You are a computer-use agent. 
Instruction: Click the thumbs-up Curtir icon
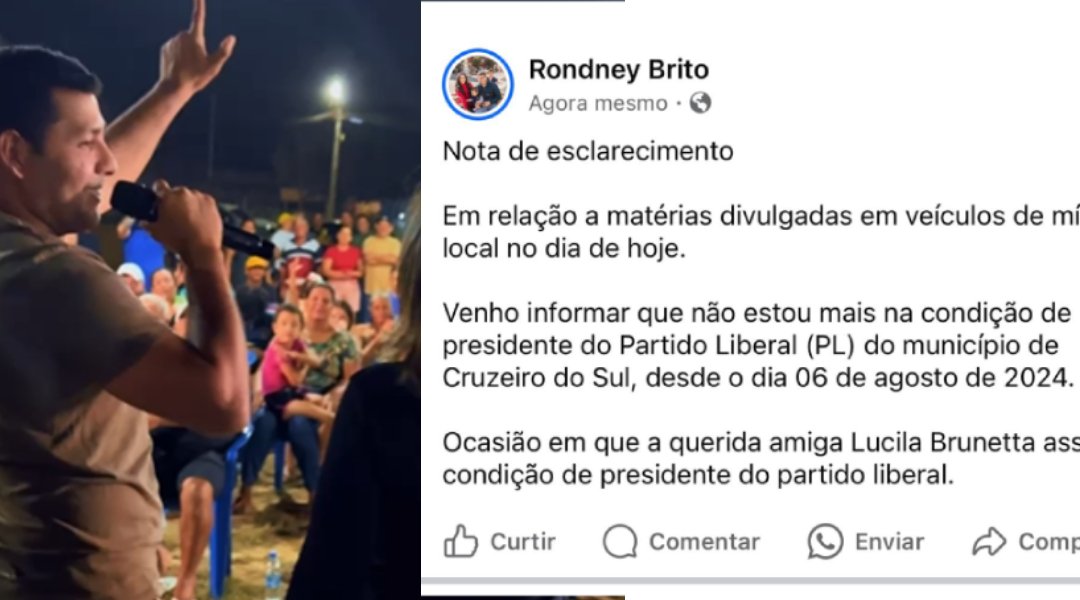pos(461,541)
